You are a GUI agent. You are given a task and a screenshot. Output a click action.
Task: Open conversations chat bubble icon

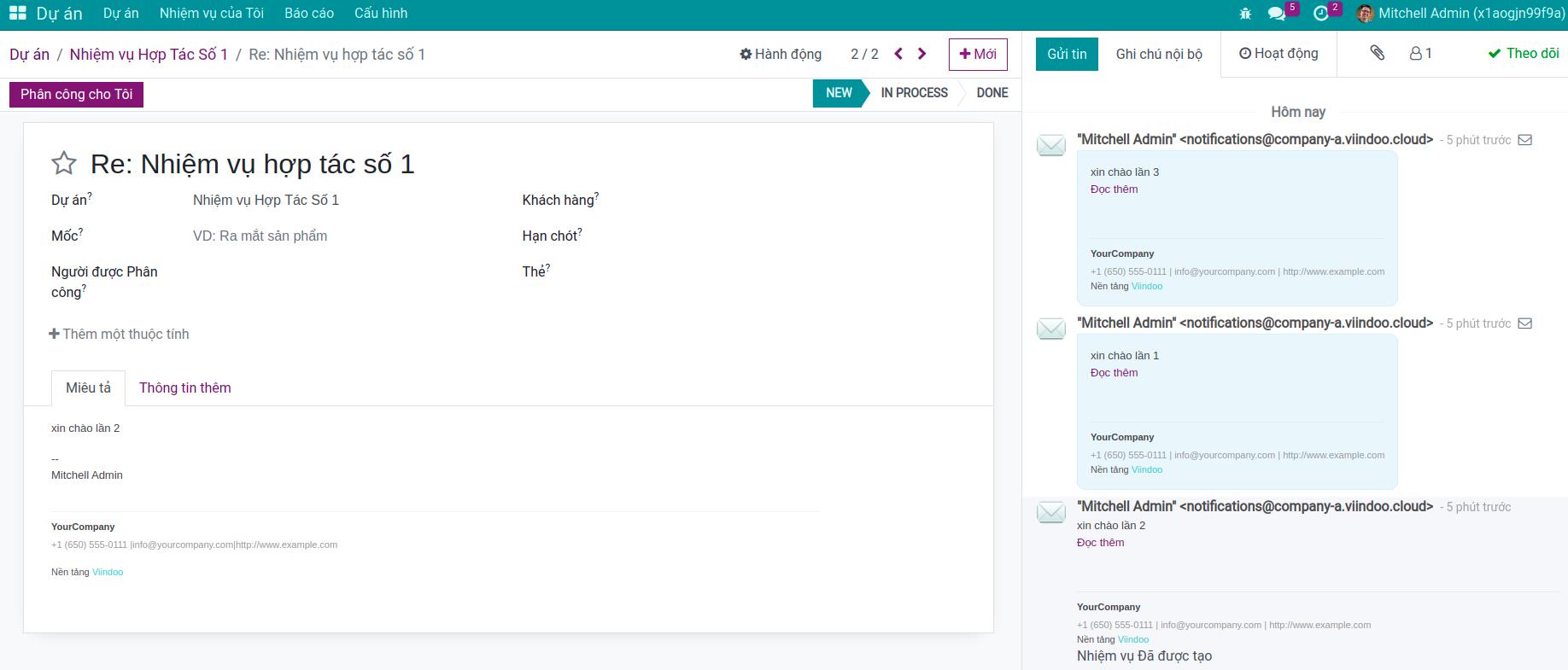[x=1277, y=14]
